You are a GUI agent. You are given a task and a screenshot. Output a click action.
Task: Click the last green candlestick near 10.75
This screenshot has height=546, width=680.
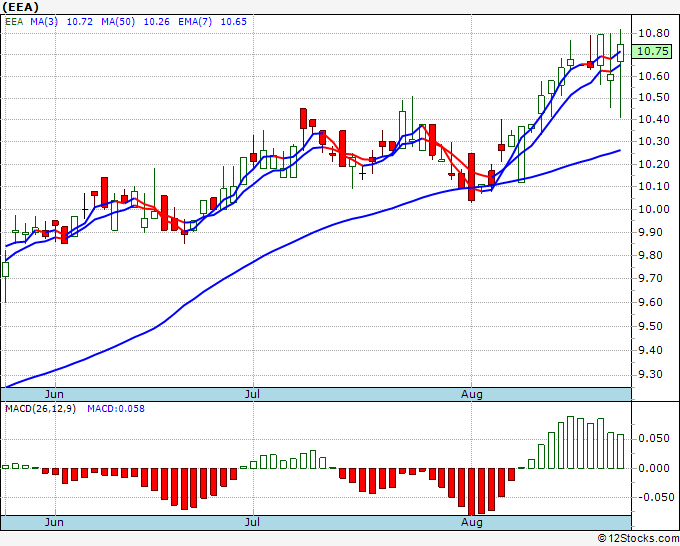[621, 53]
